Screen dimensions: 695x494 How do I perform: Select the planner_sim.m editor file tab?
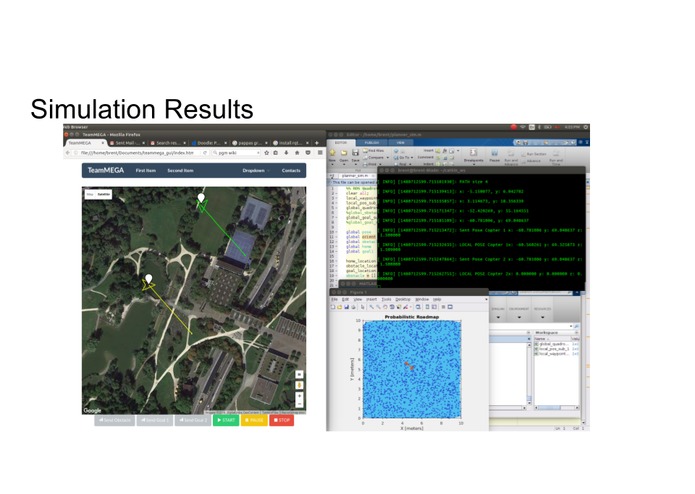pos(356,175)
